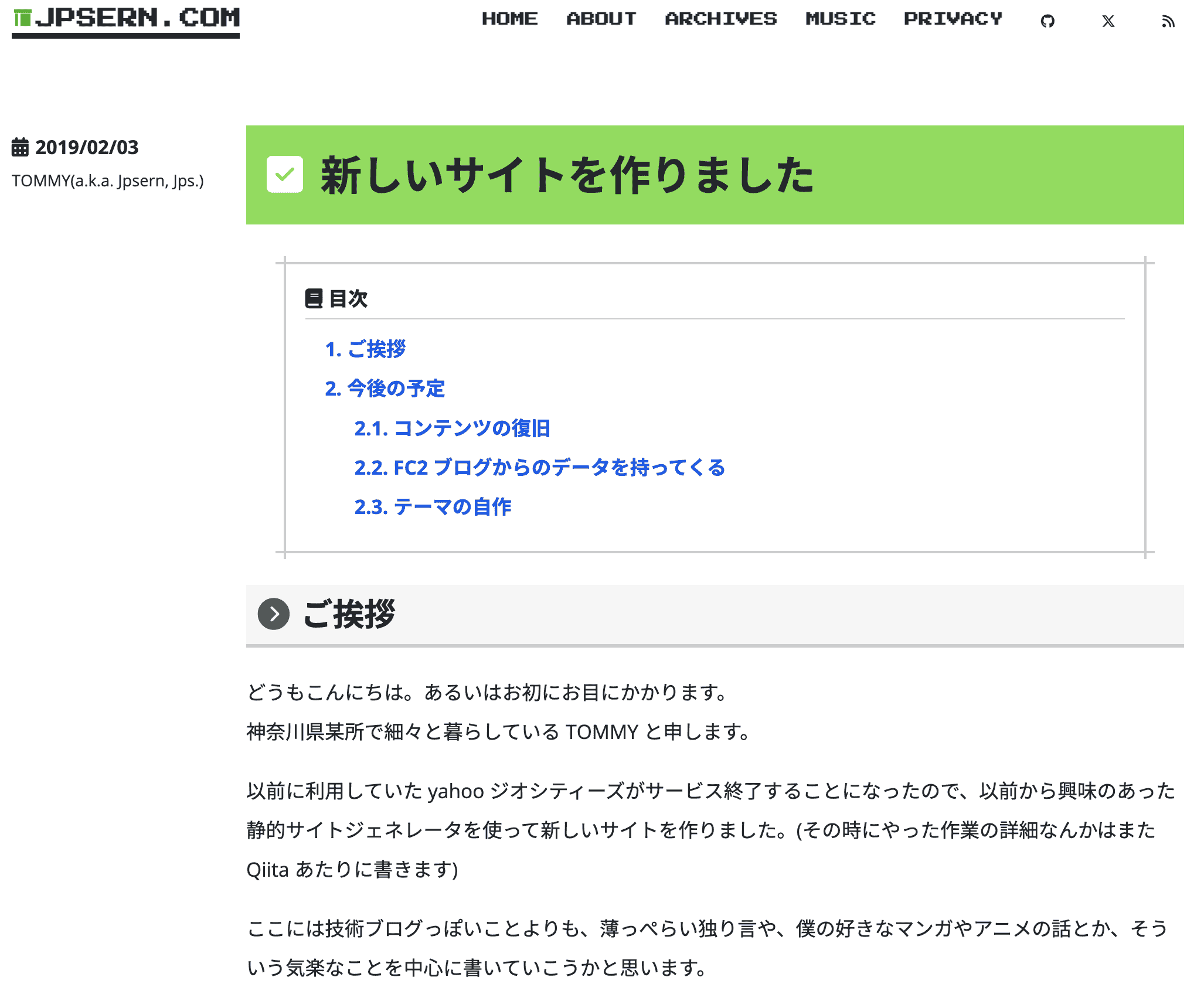1204x1001 pixels.
Task: Click the green checkmark icon in the title banner
Action: [x=285, y=174]
